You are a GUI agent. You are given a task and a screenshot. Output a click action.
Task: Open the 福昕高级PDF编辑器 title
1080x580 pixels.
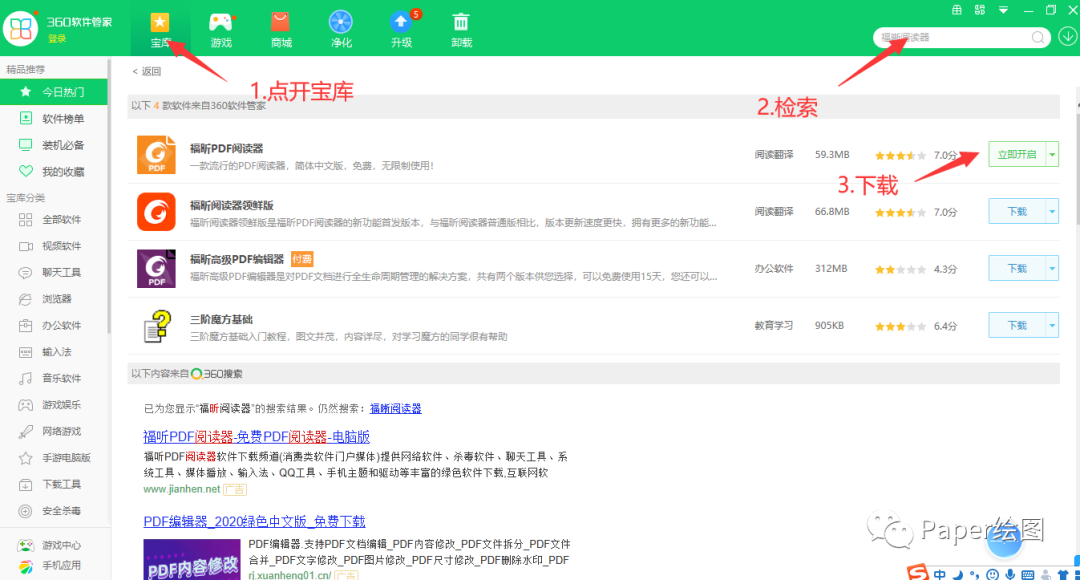[237, 259]
